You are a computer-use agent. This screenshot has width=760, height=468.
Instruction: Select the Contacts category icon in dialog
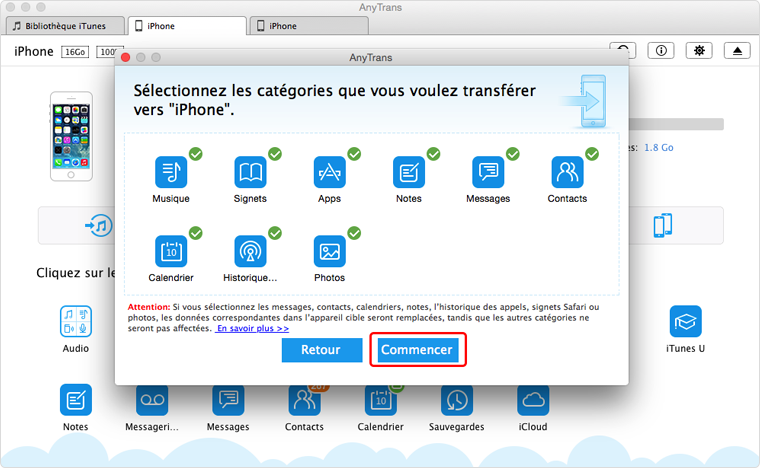click(x=567, y=172)
